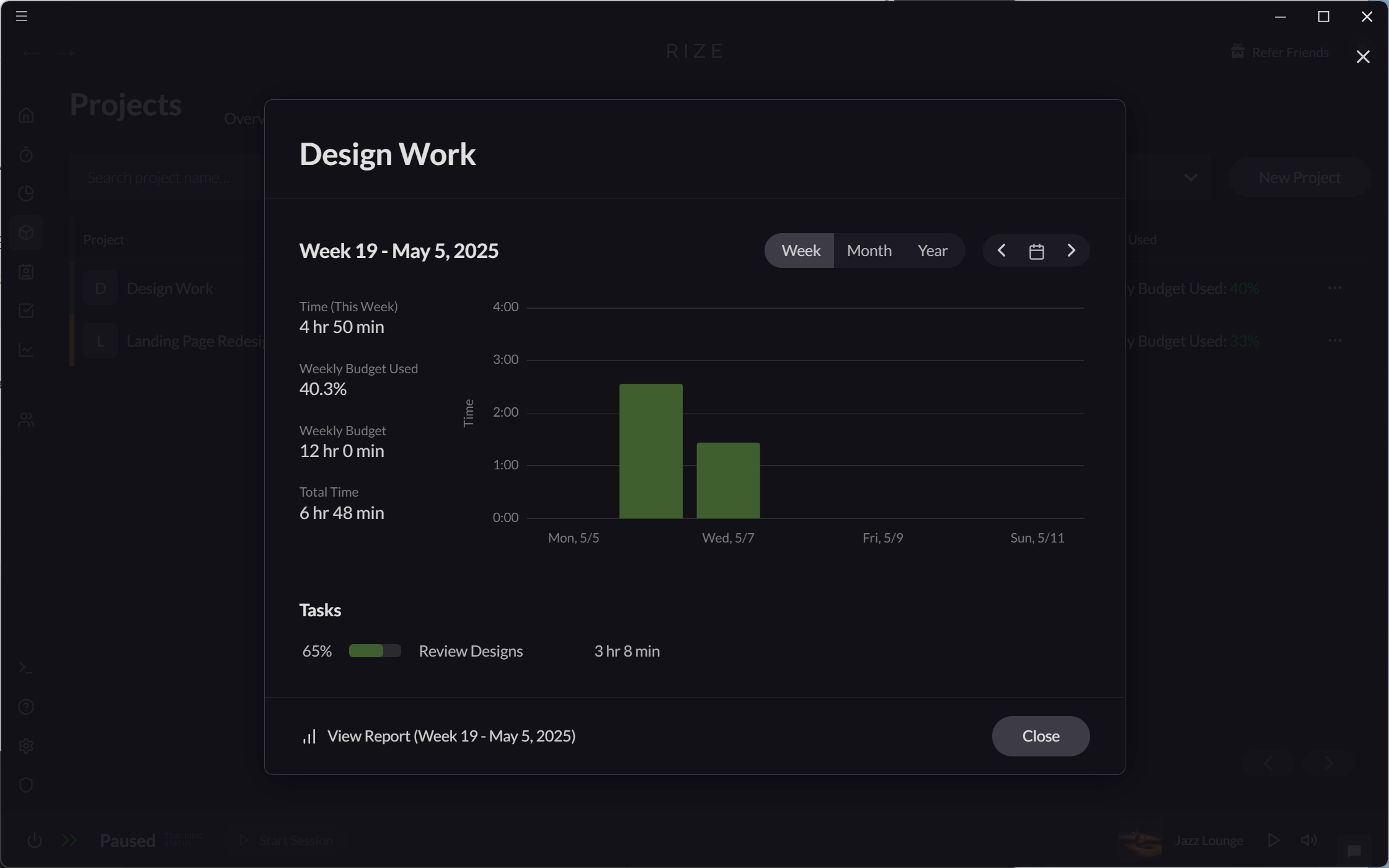
Task: Select the Projects cube sidebar icon
Action: (x=26, y=232)
